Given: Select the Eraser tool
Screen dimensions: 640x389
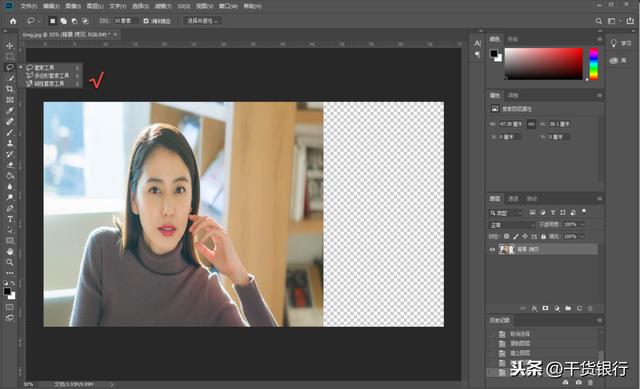Looking at the screenshot, I should pyautogui.click(x=10, y=165).
